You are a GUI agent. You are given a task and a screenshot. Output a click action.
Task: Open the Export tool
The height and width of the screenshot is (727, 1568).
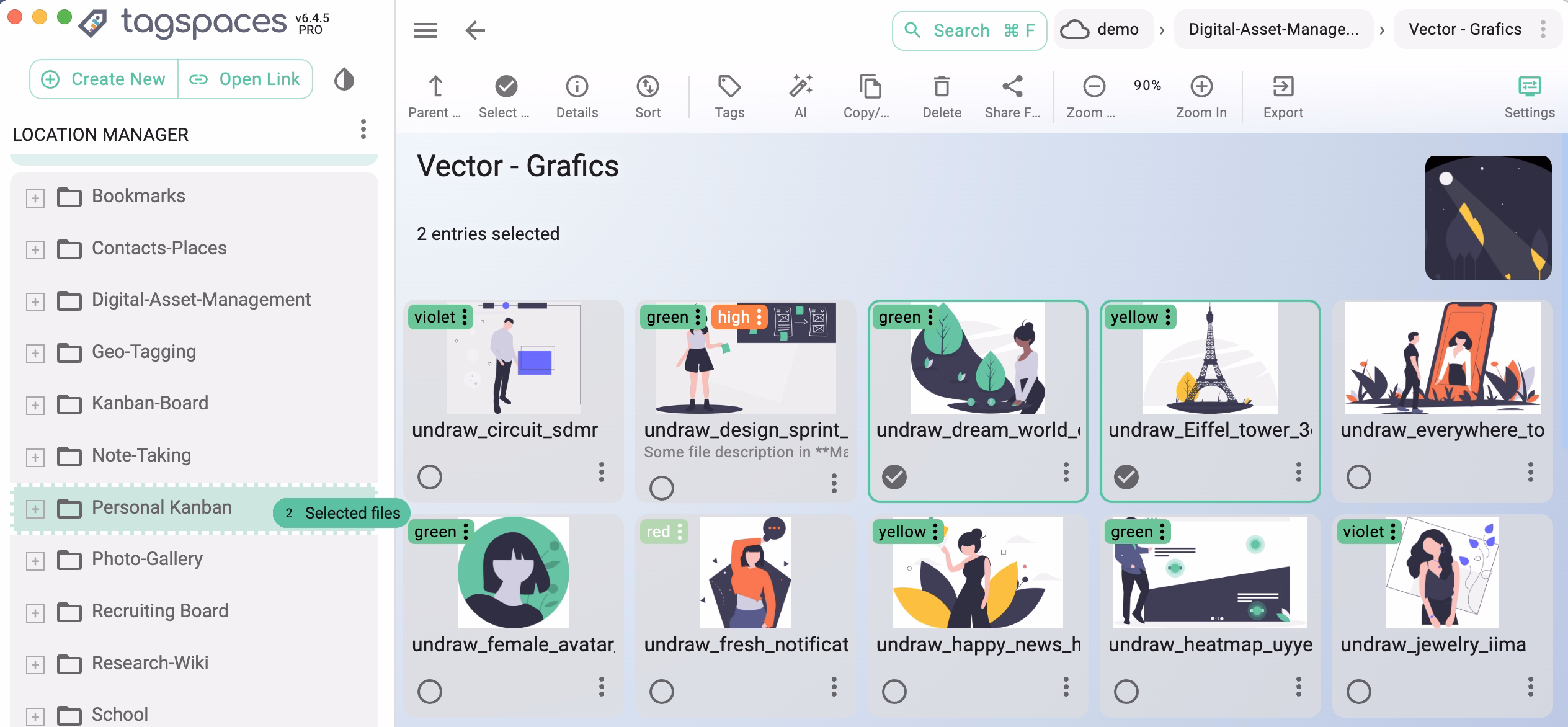click(1283, 94)
